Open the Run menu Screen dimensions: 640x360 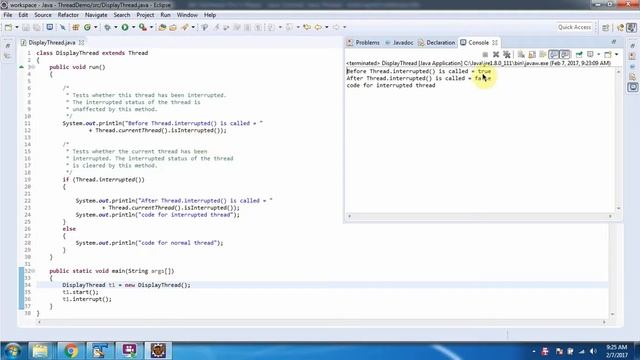pos(165,15)
